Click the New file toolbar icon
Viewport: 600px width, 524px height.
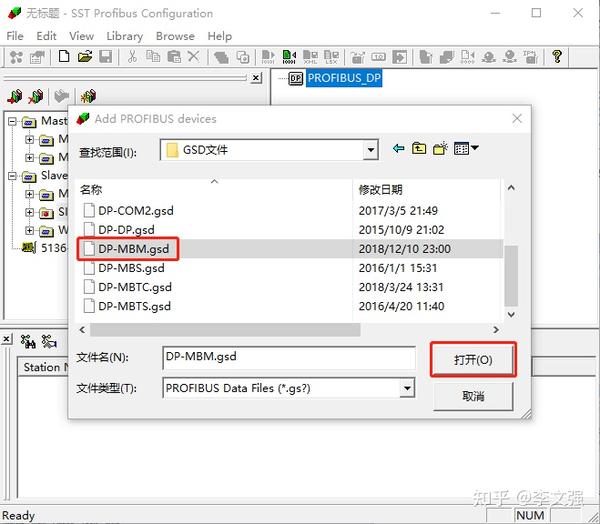[64, 57]
